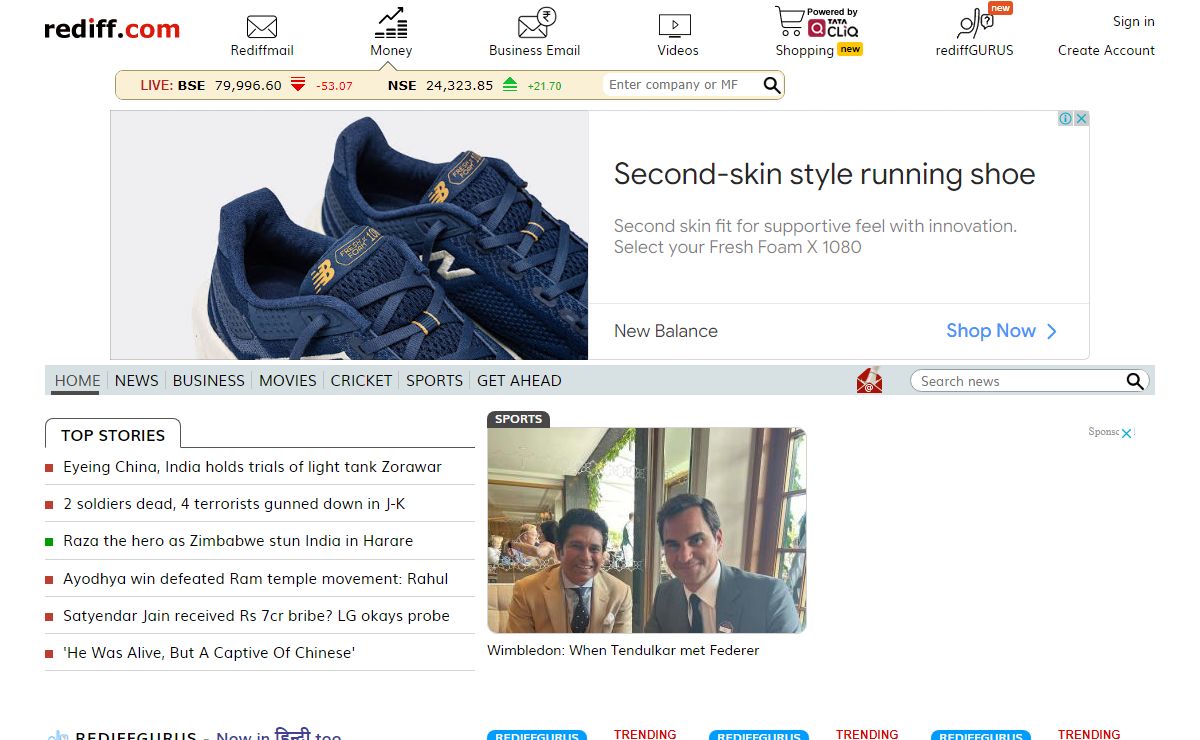Click the New Balance advertiser name
Viewport: 1200px width, 740px height.
(x=665, y=331)
